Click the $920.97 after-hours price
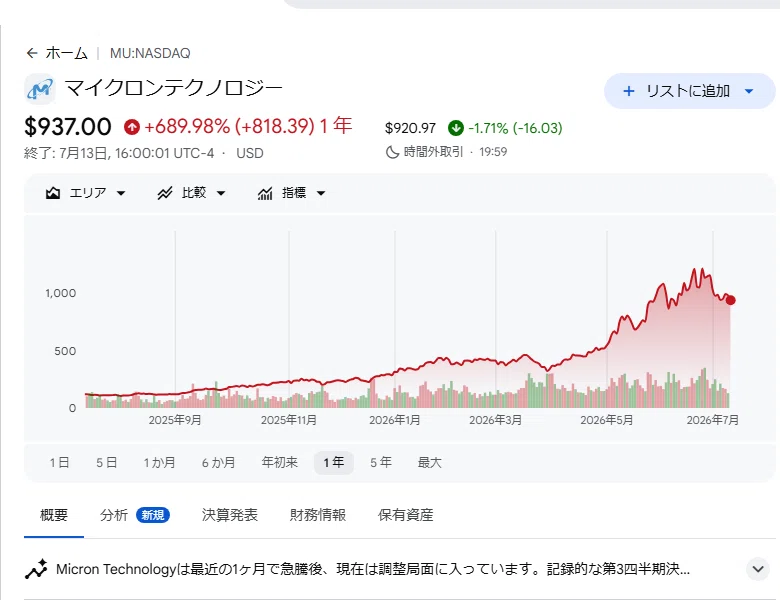Screen dimensions: 780x600 (410, 128)
